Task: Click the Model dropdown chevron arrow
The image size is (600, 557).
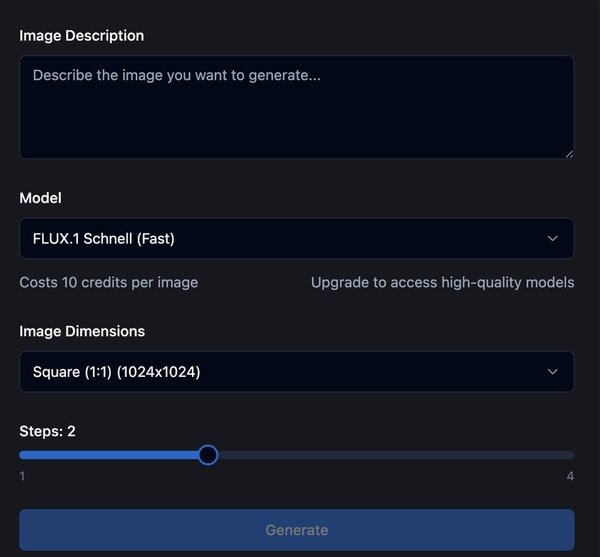Action: click(x=553, y=238)
